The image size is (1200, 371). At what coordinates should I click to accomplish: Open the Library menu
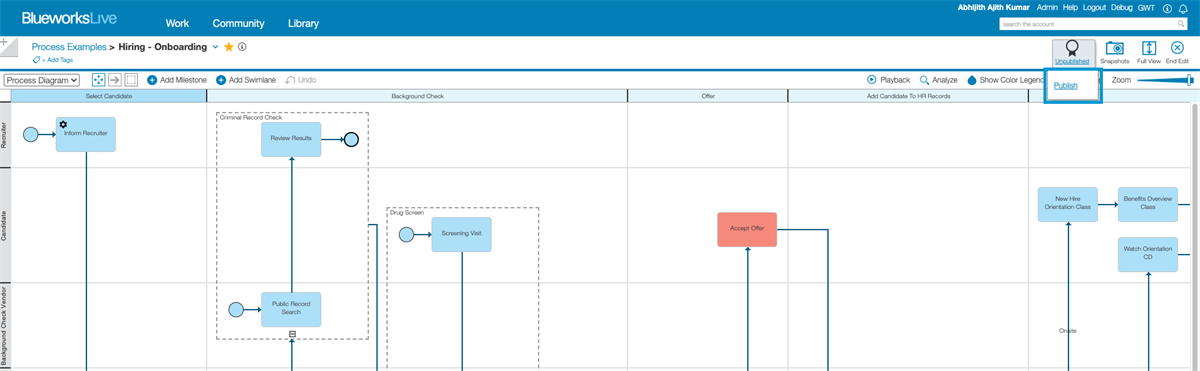pyautogui.click(x=303, y=23)
